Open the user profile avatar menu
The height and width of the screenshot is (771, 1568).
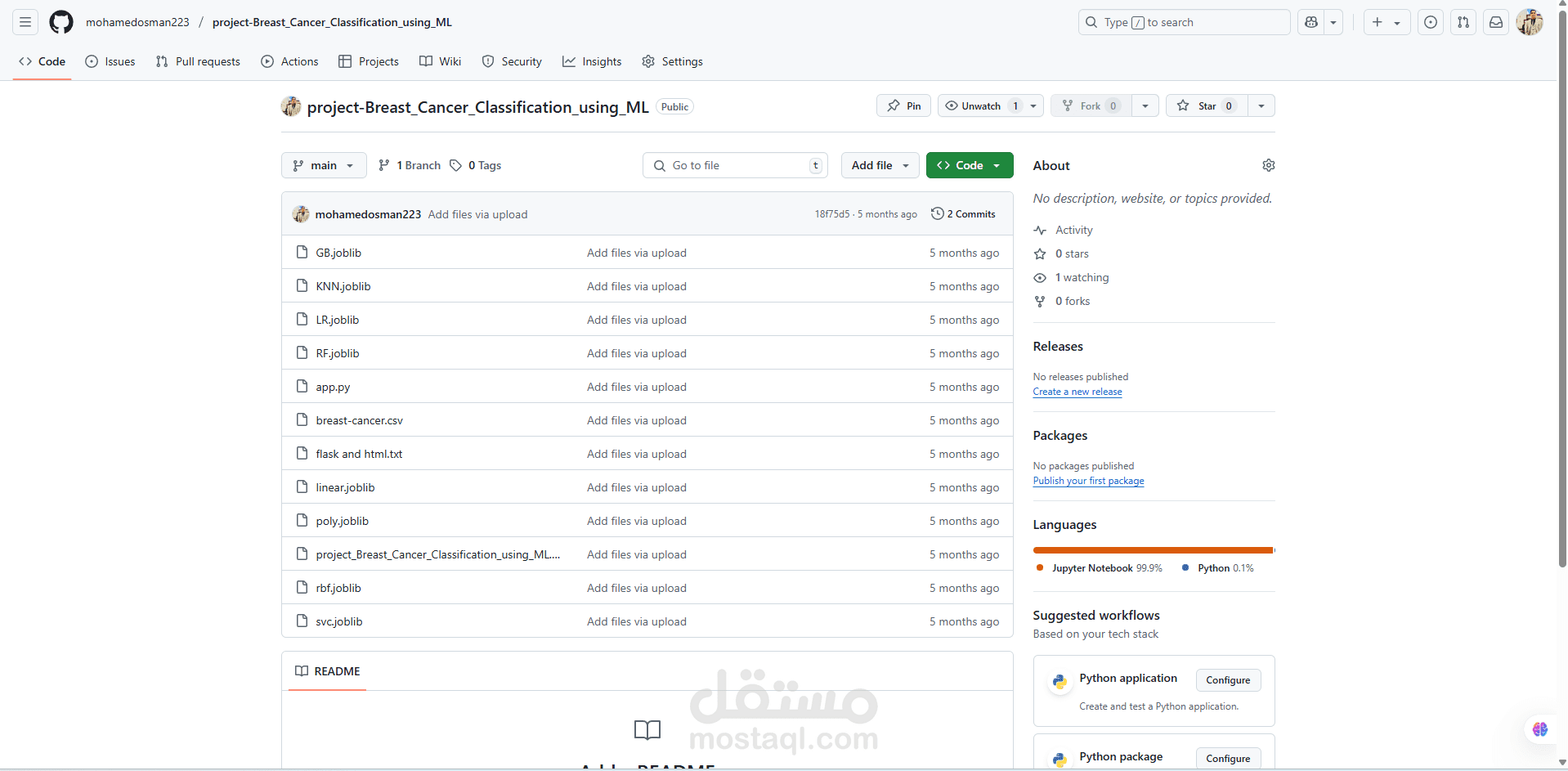point(1530,22)
